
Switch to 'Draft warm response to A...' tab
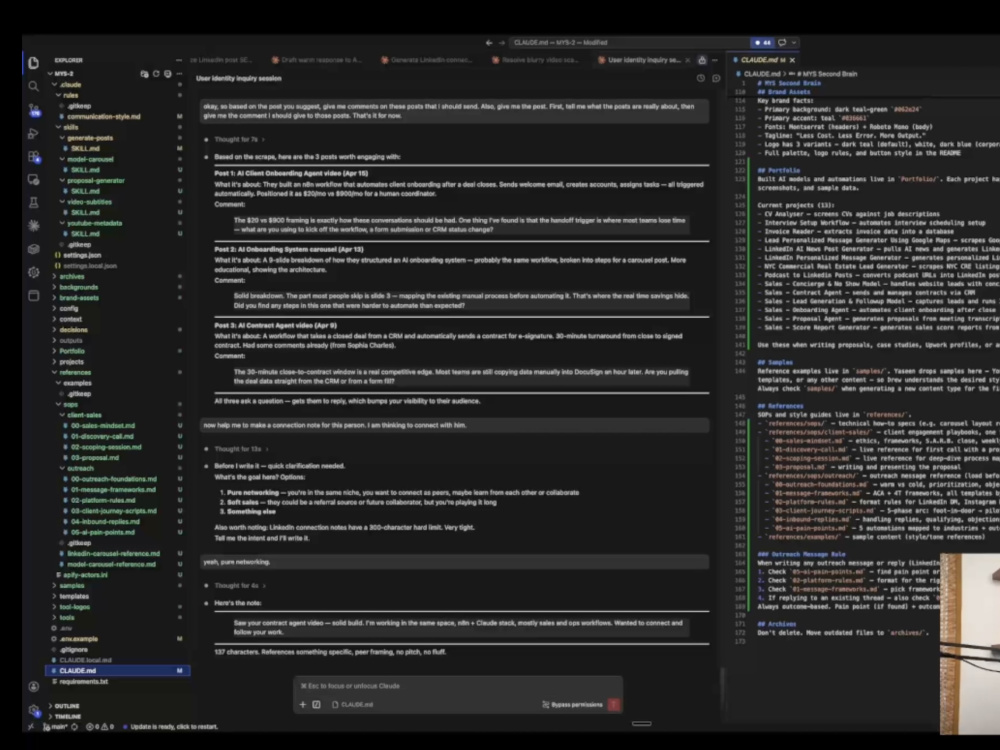[317, 60]
